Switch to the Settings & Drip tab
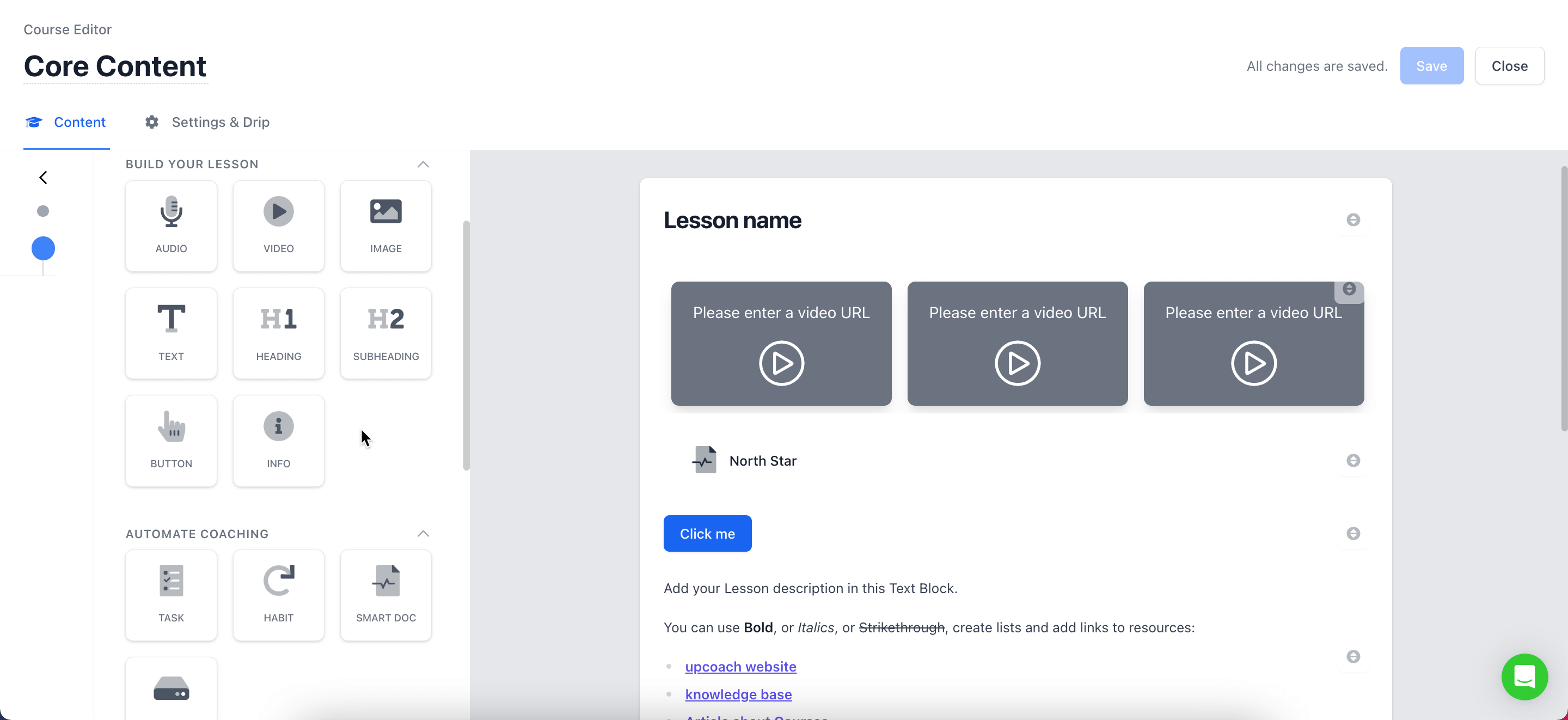This screenshot has width=1568, height=720. pyautogui.click(x=206, y=122)
